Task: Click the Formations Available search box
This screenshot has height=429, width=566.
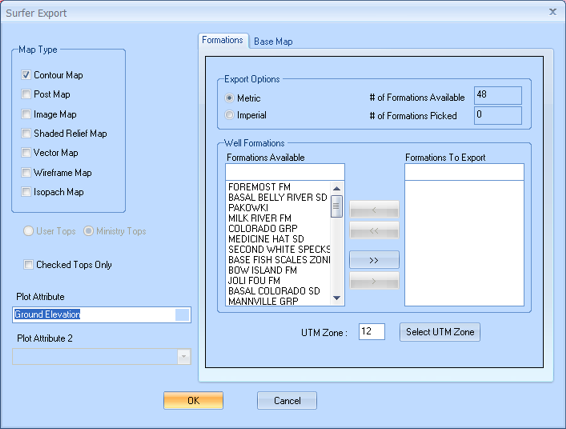Action: (x=285, y=172)
